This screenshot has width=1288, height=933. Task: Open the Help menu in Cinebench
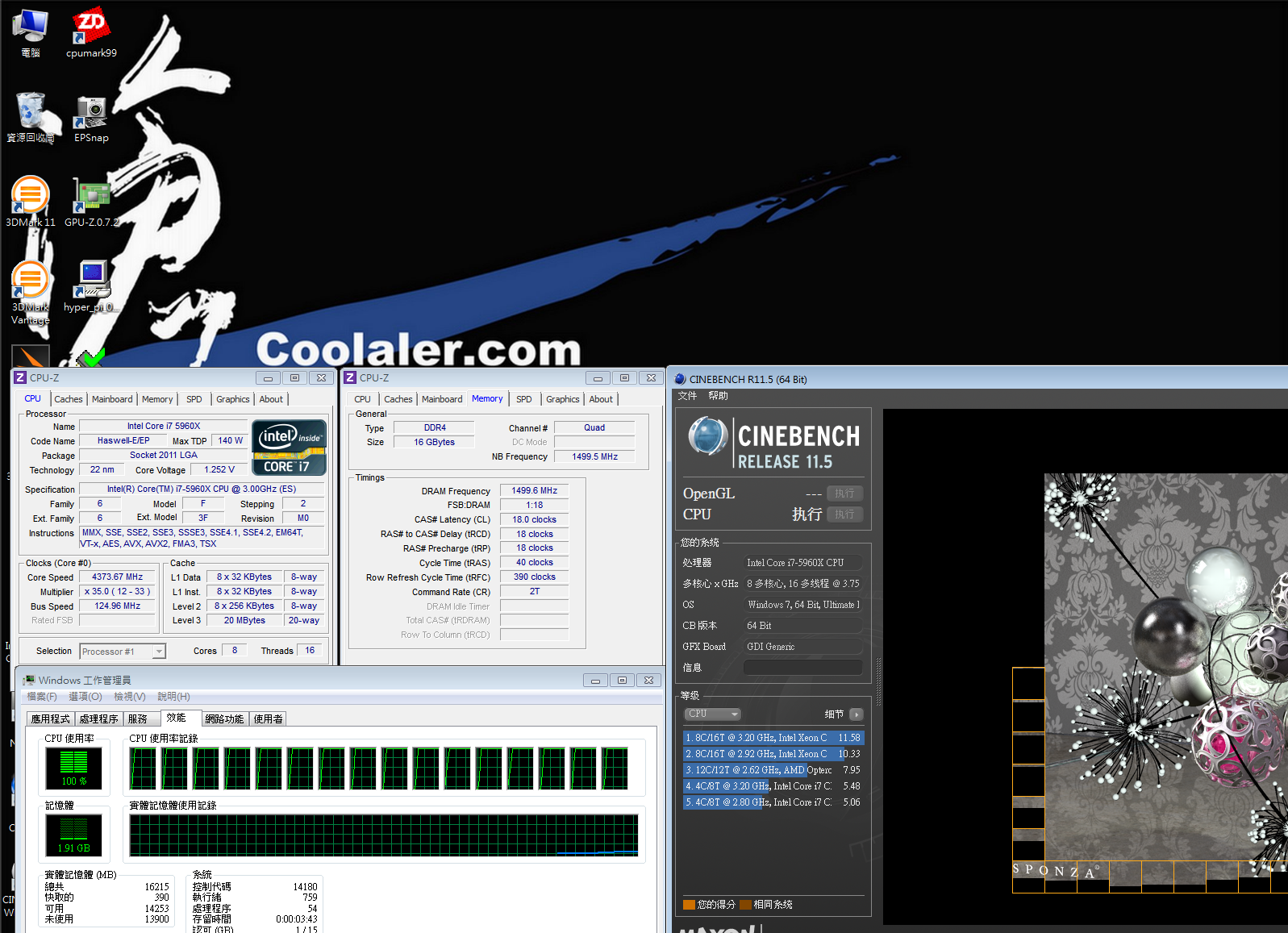click(719, 396)
